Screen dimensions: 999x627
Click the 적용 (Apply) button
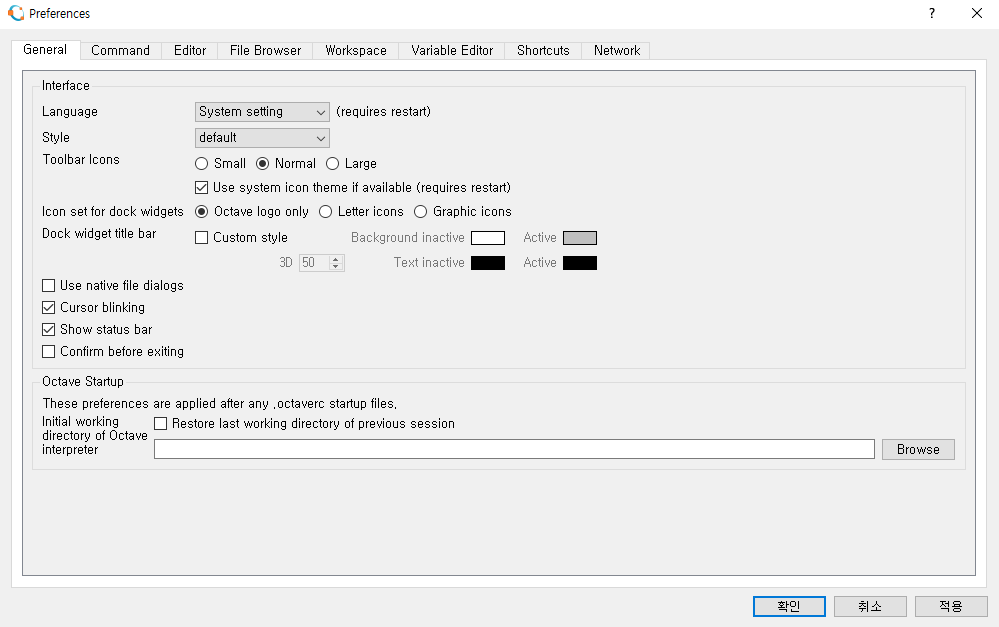[951, 607]
